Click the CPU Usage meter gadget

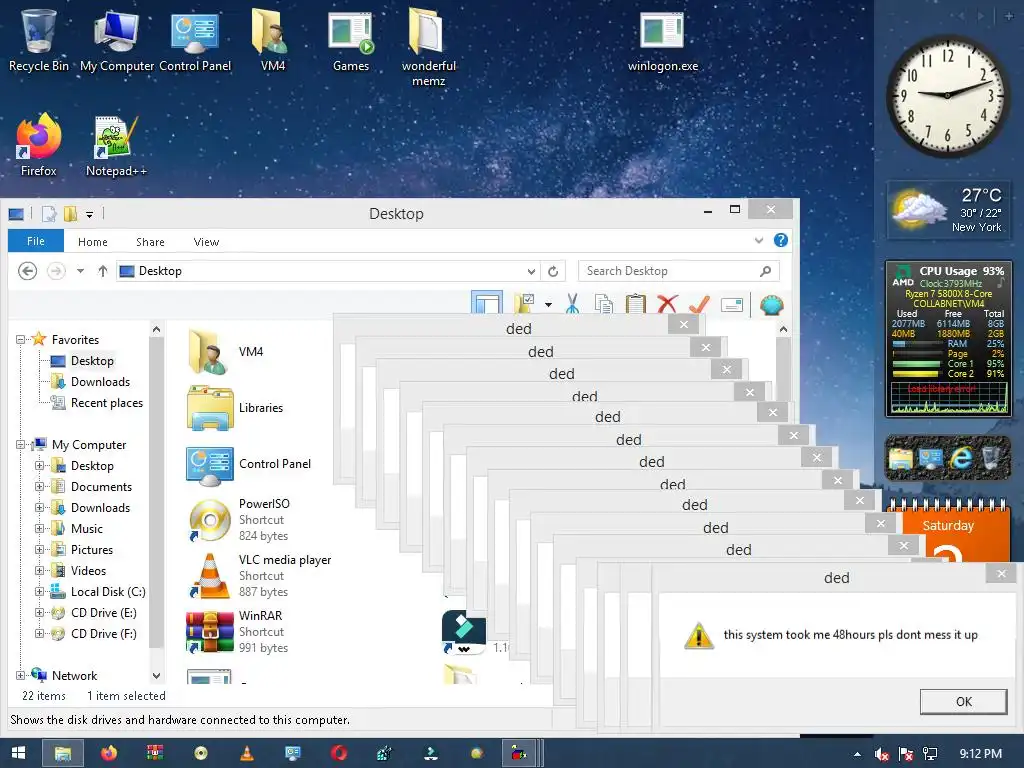(948, 338)
